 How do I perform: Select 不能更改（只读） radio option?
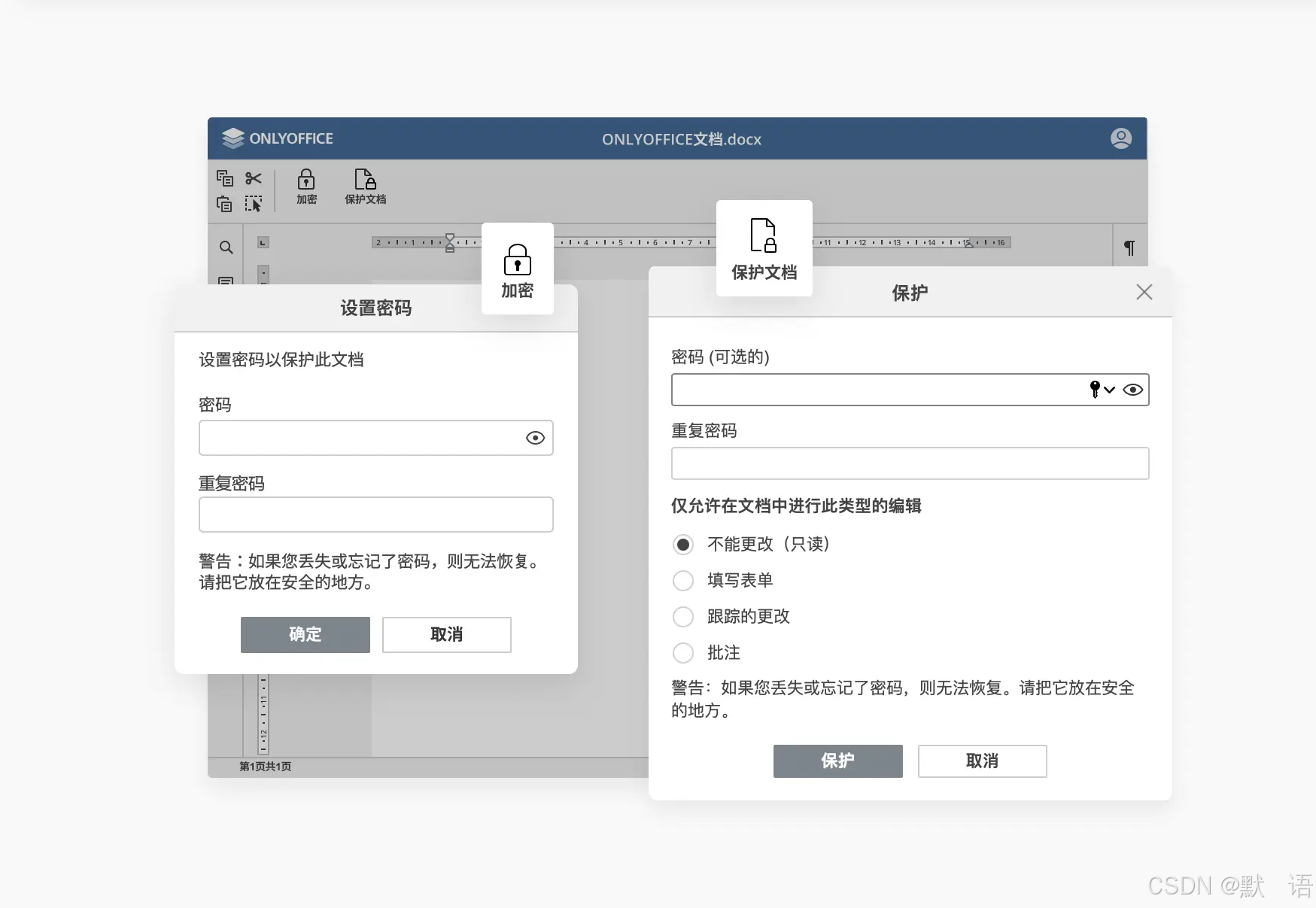point(683,545)
